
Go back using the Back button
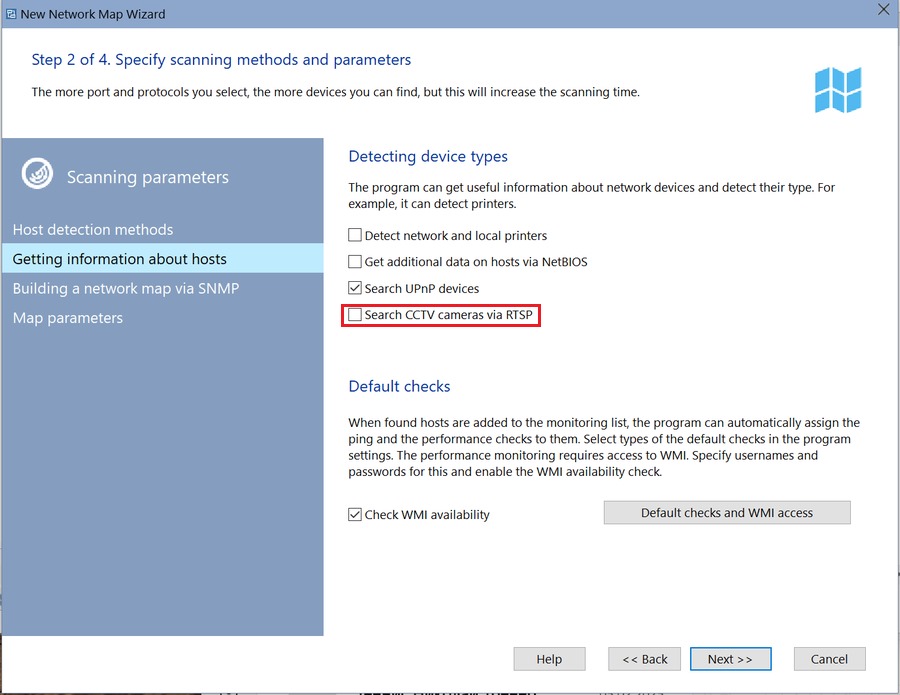coord(644,658)
